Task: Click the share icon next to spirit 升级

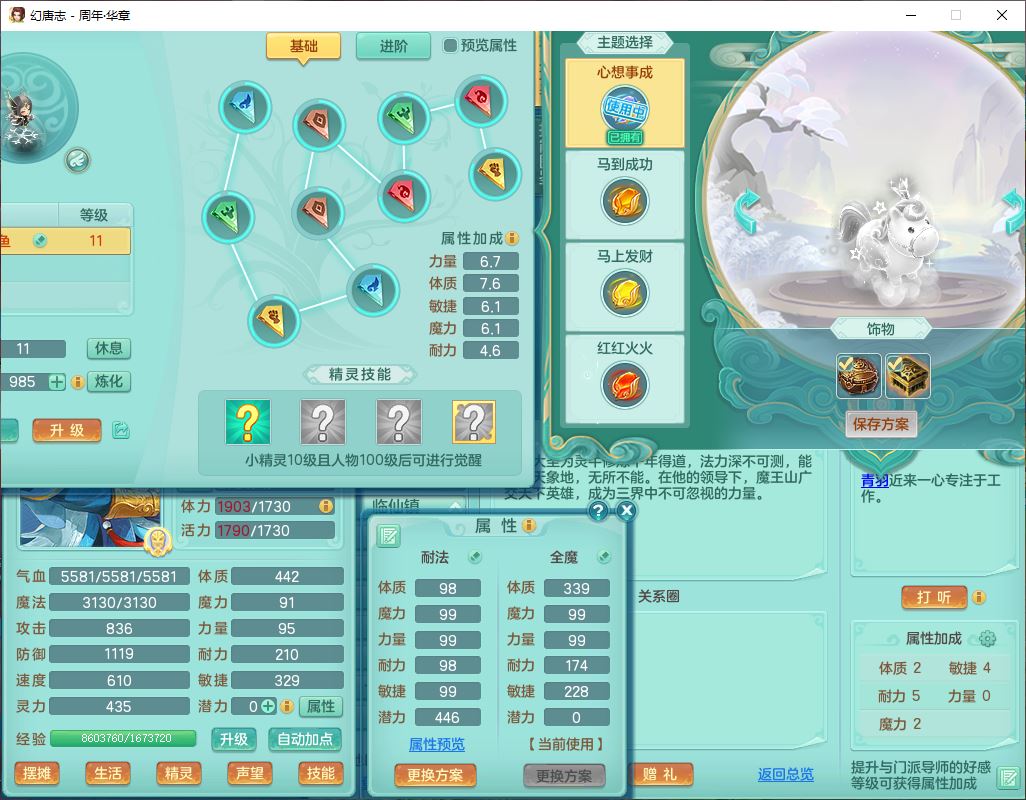Action: point(120,430)
